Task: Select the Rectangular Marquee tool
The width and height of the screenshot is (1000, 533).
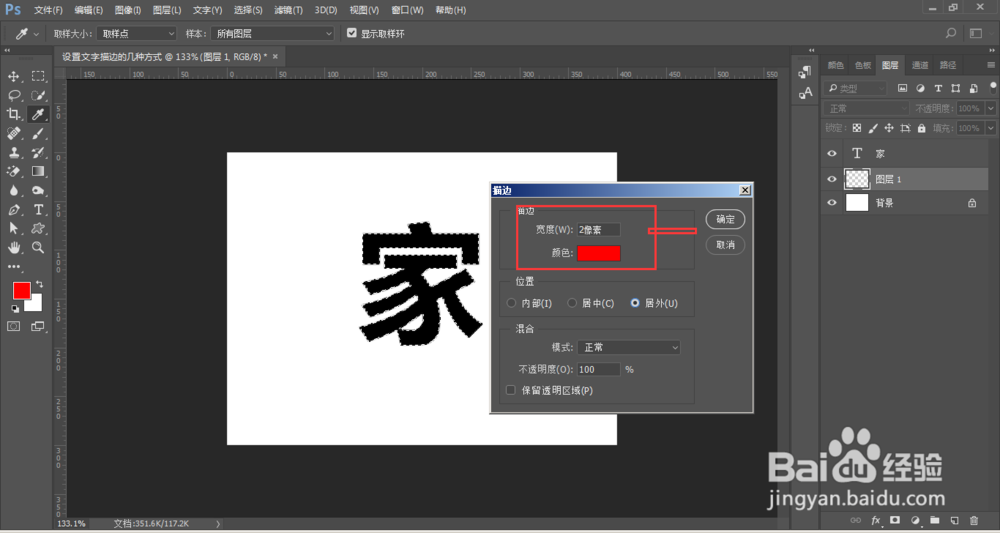Action: 38,77
